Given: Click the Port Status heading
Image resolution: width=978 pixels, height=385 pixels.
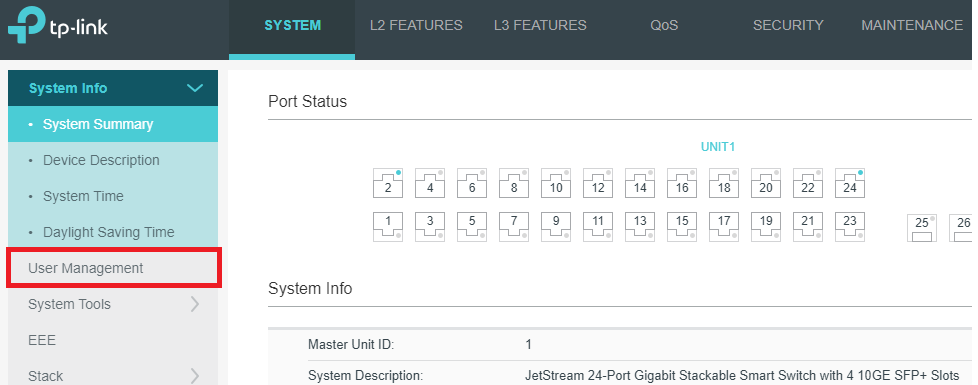Looking at the screenshot, I should (x=307, y=102).
